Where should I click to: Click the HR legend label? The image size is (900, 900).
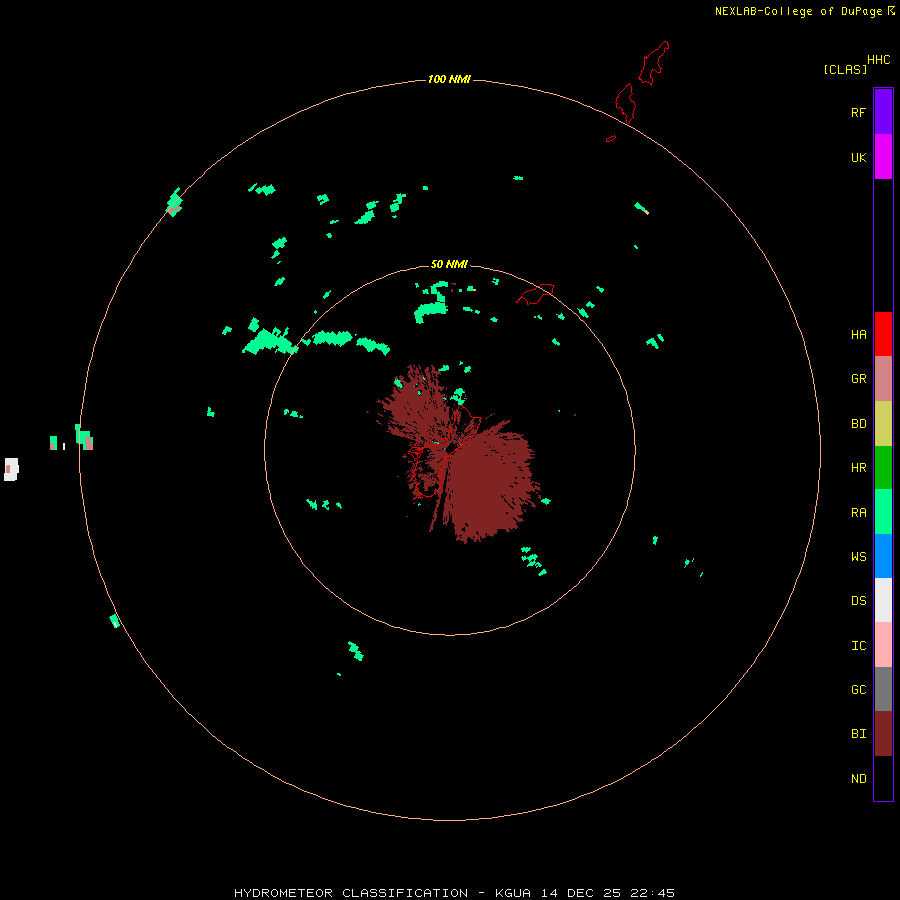[x=858, y=467]
